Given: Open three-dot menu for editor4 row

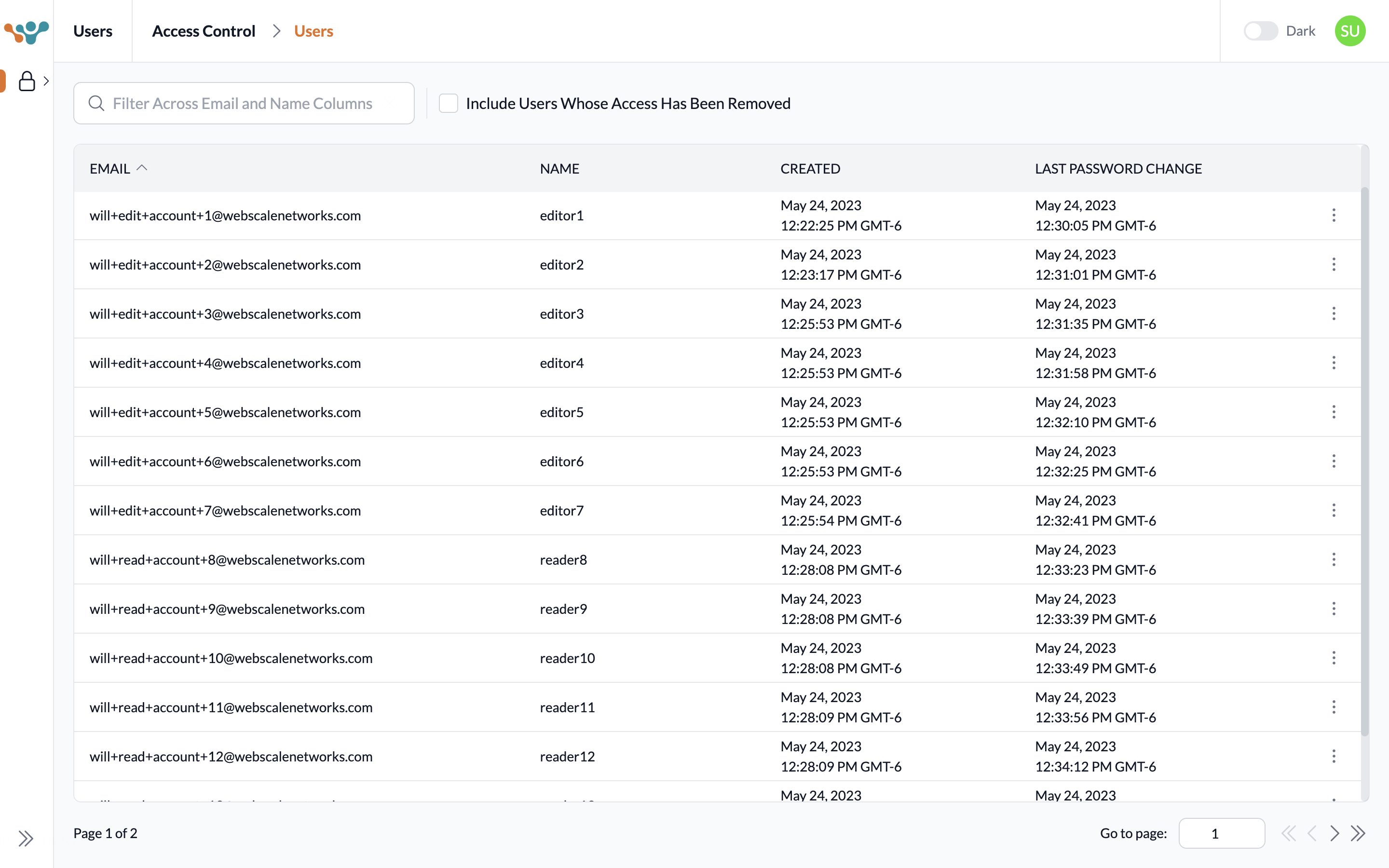Looking at the screenshot, I should coord(1334,363).
